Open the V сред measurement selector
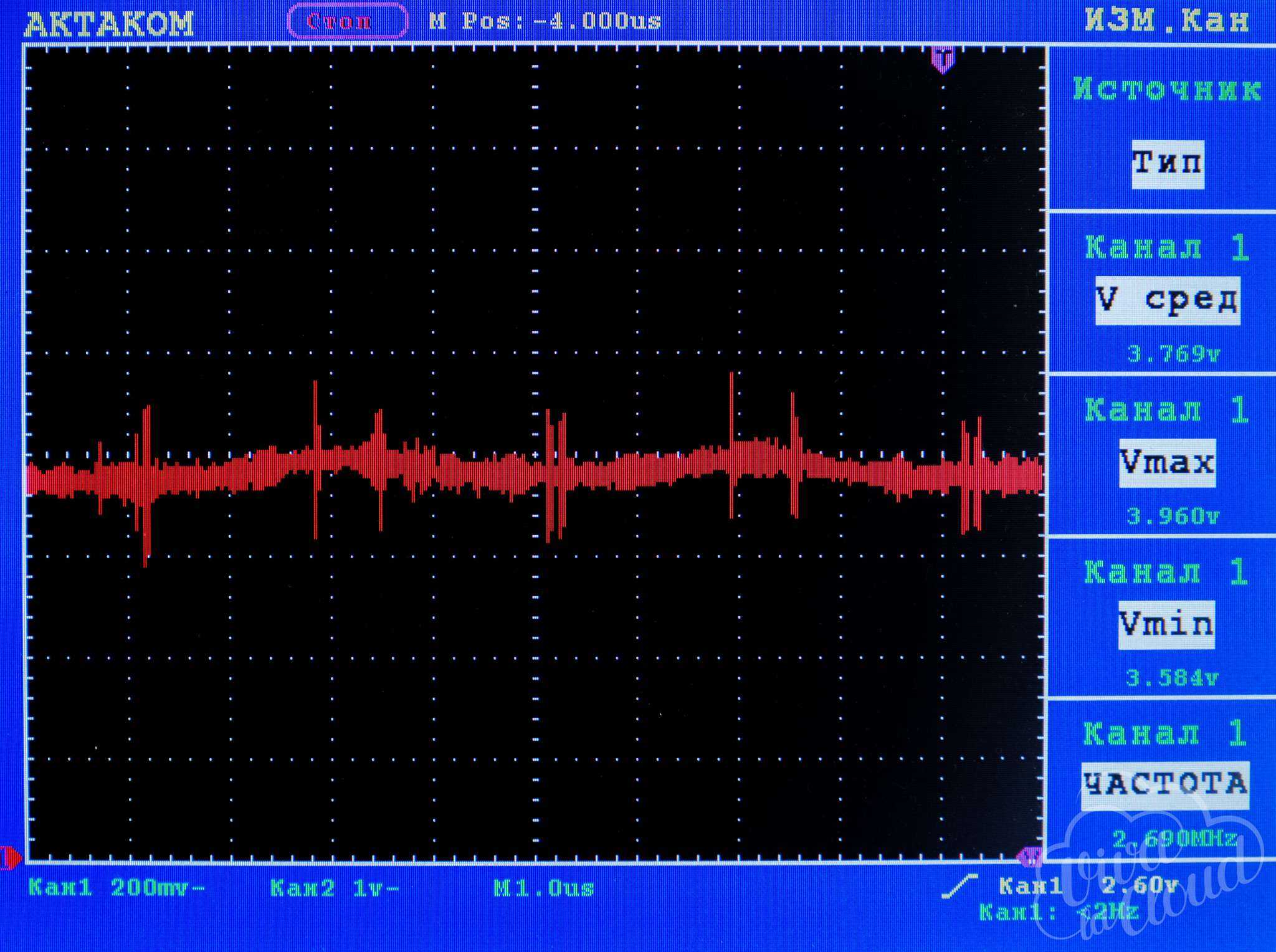 coord(1167,300)
